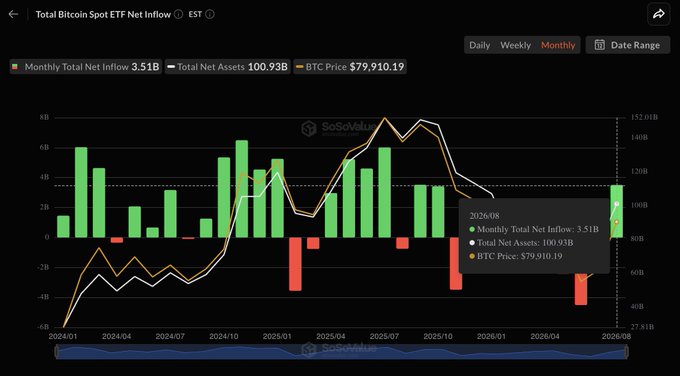Click tooltip text 'BTC Price: $79,910.19'
Image resolution: width=680 pixels, height=376 pixels.
tap(520, 256)
